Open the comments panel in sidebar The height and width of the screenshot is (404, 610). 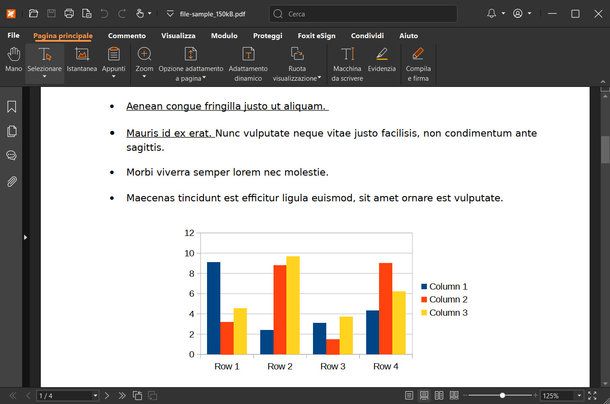coord(12,156)
